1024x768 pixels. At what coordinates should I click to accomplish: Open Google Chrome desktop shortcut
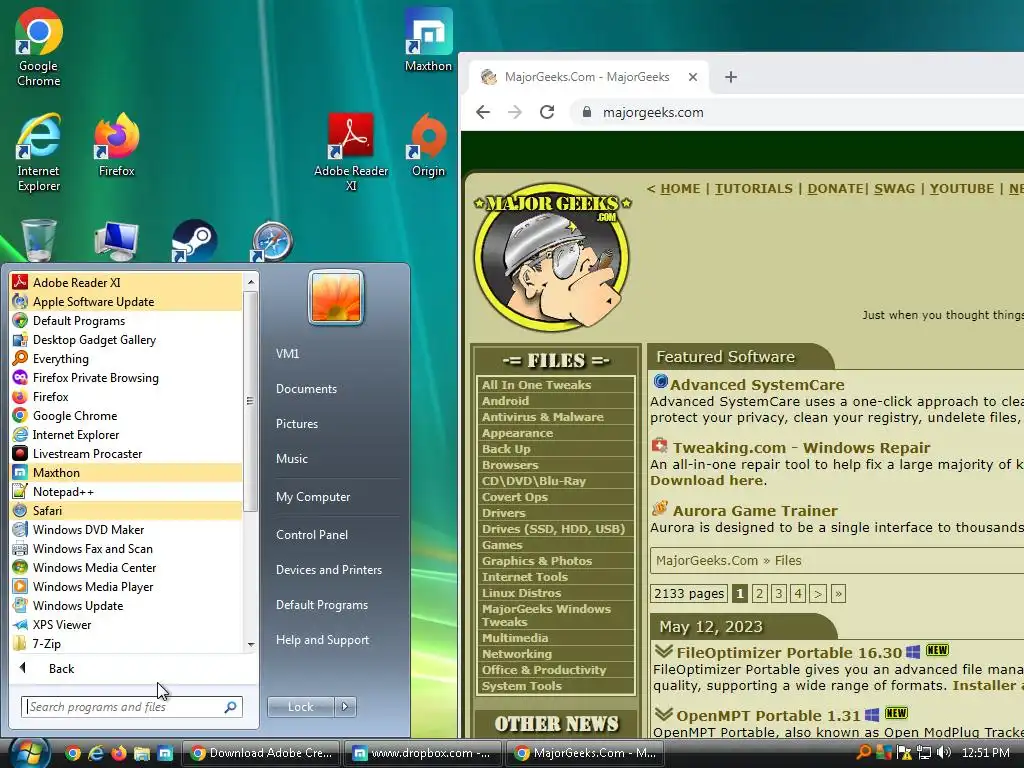point(39,47)
